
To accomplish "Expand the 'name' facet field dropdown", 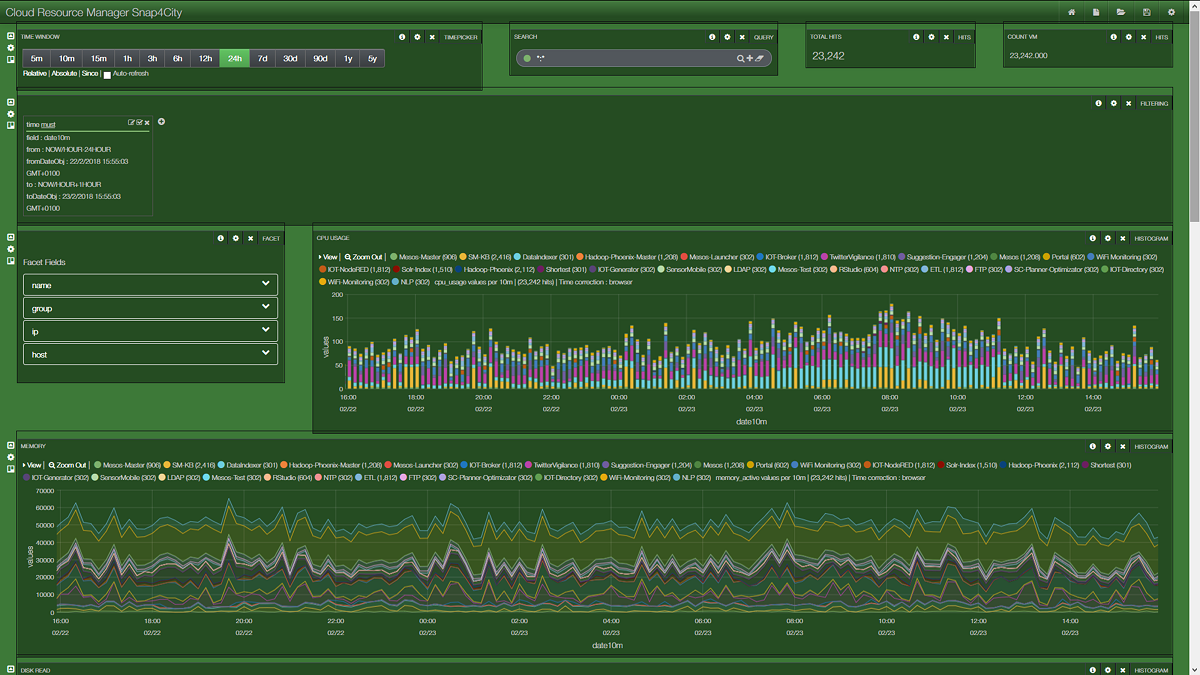I will click(265, 284).
